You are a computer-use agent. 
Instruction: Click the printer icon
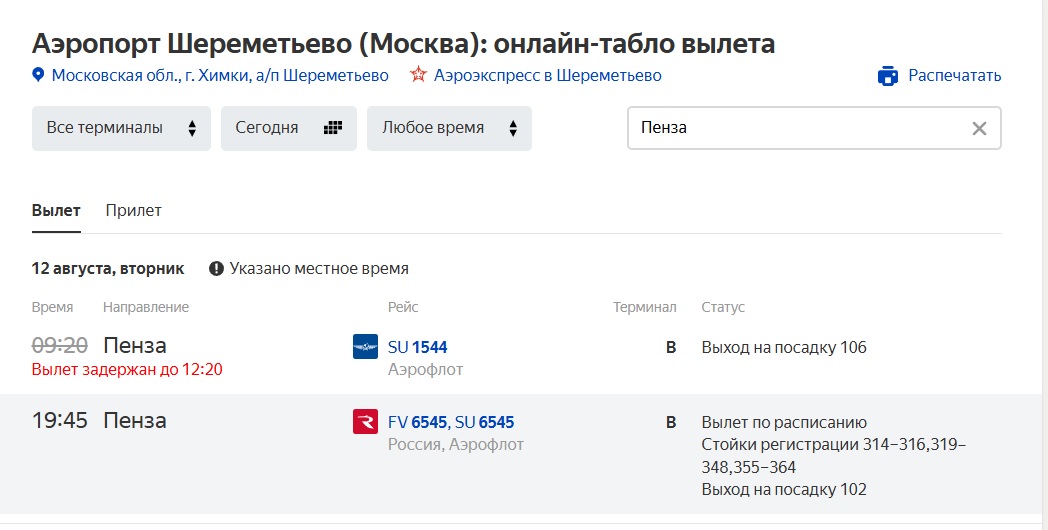coord(888,76)
